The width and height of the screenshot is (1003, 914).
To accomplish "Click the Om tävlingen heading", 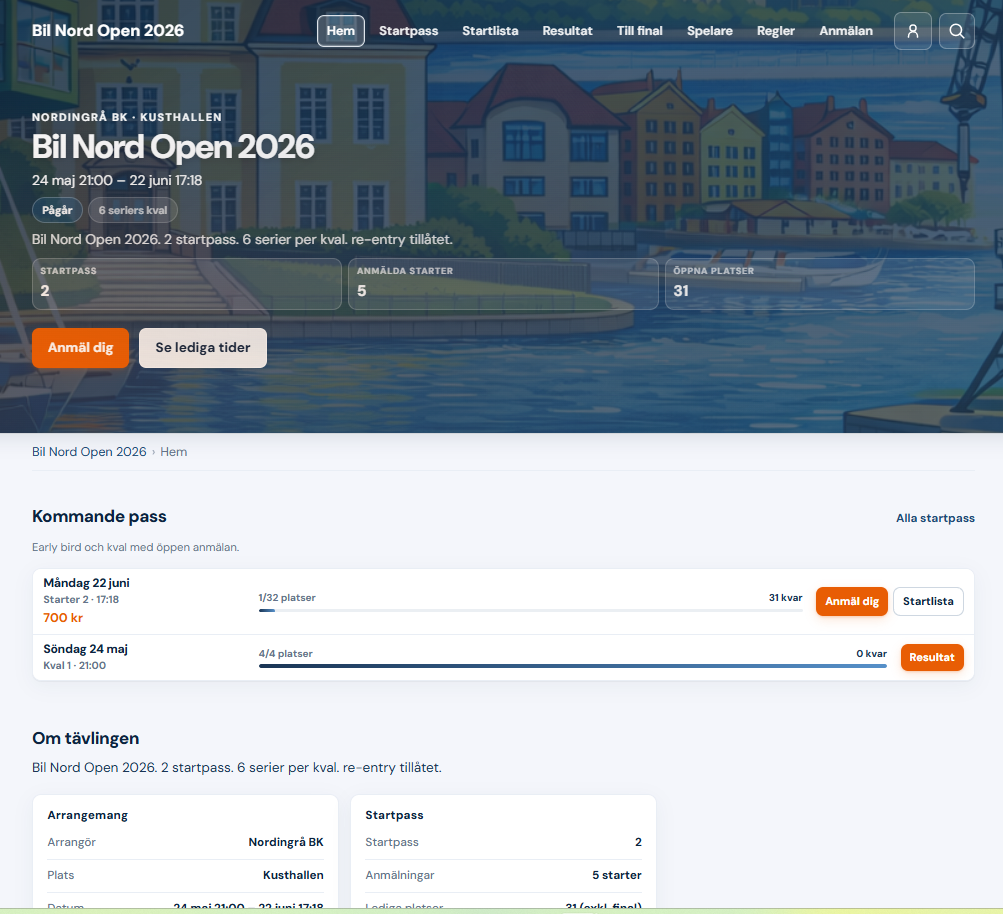I will (86, 738).
